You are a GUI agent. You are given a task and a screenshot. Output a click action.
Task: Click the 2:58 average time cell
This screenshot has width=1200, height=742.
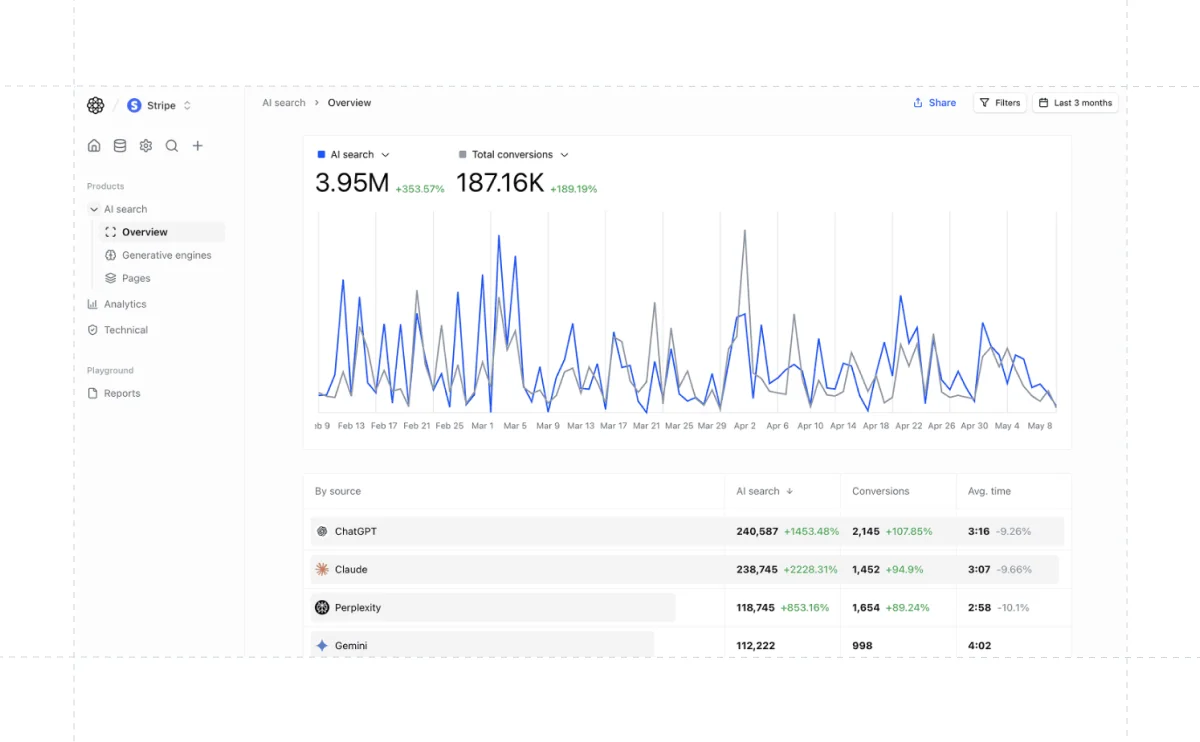click(x=980, y=608)
